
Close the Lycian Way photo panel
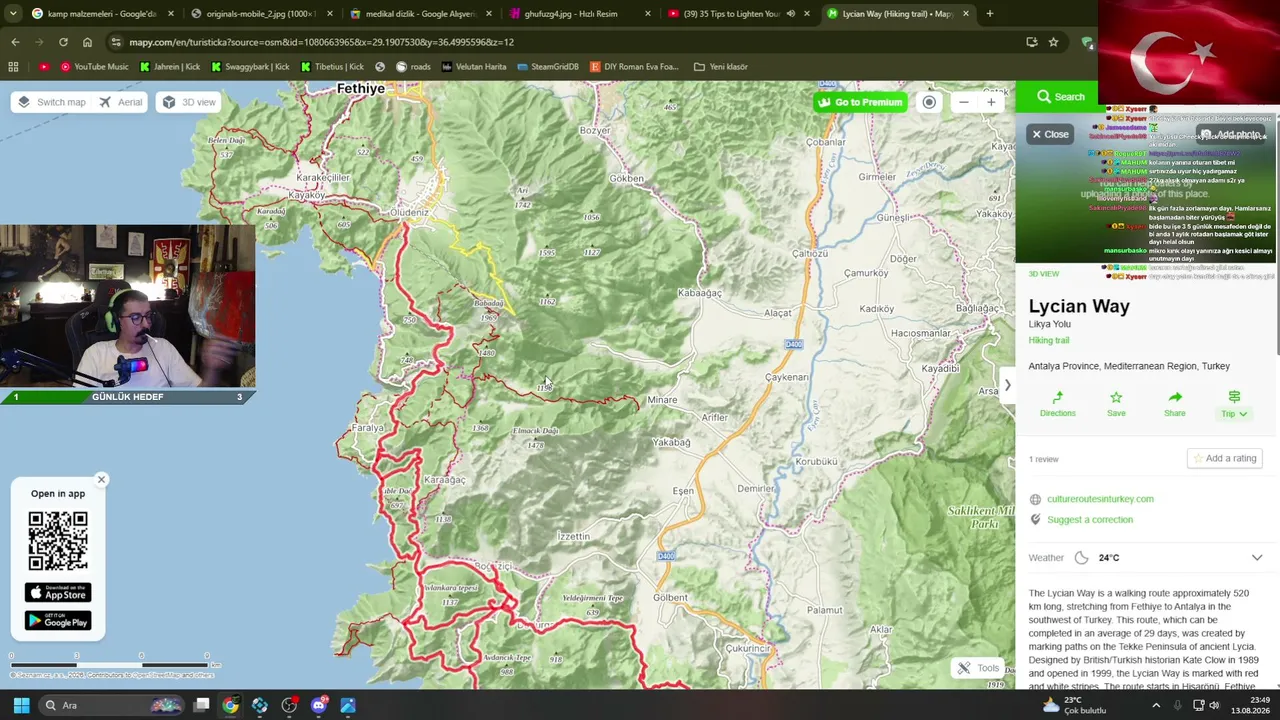pyautogui.click(x=1050, y=134)
